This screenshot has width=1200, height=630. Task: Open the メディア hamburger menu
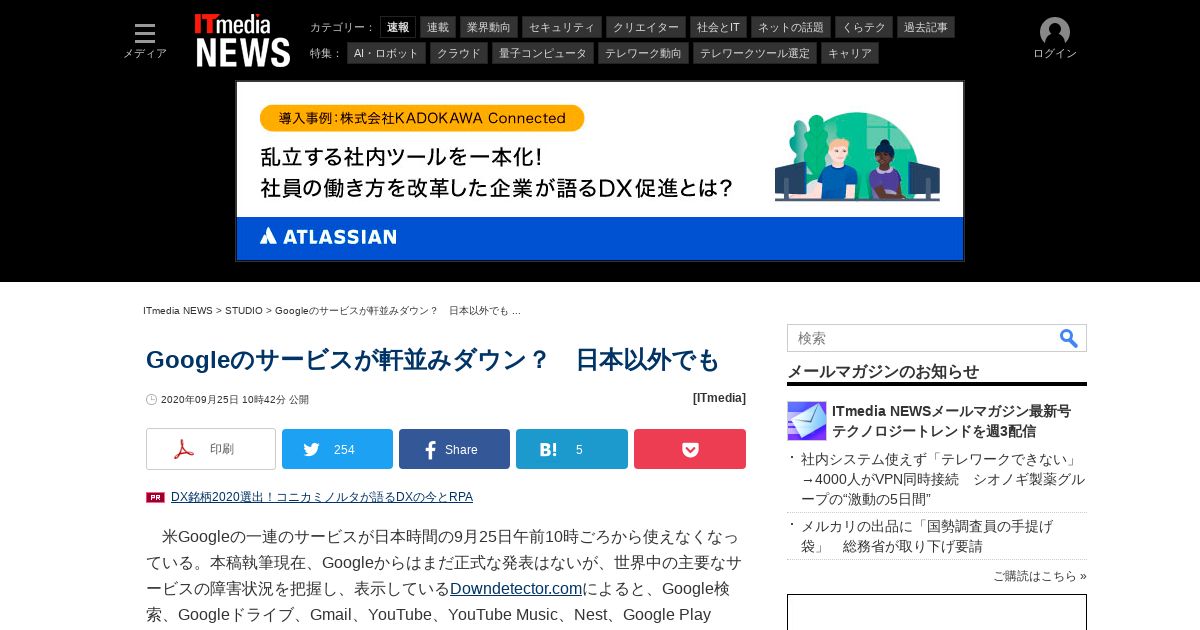coord(145,41)
